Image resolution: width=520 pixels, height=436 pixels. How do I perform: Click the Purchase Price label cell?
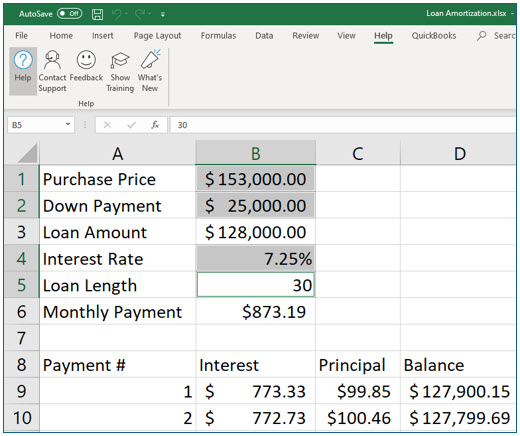tap(118, 179)
